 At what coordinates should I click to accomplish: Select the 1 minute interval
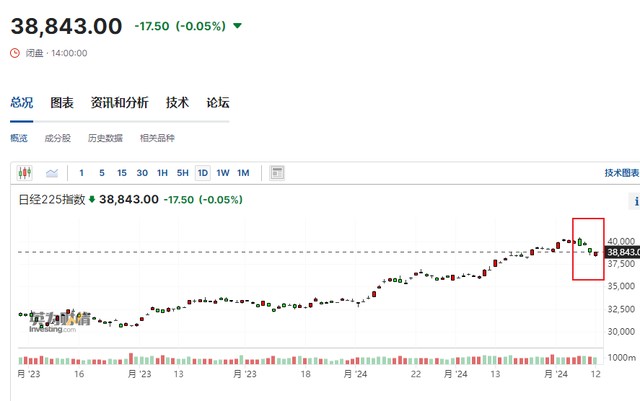point(82,173)
